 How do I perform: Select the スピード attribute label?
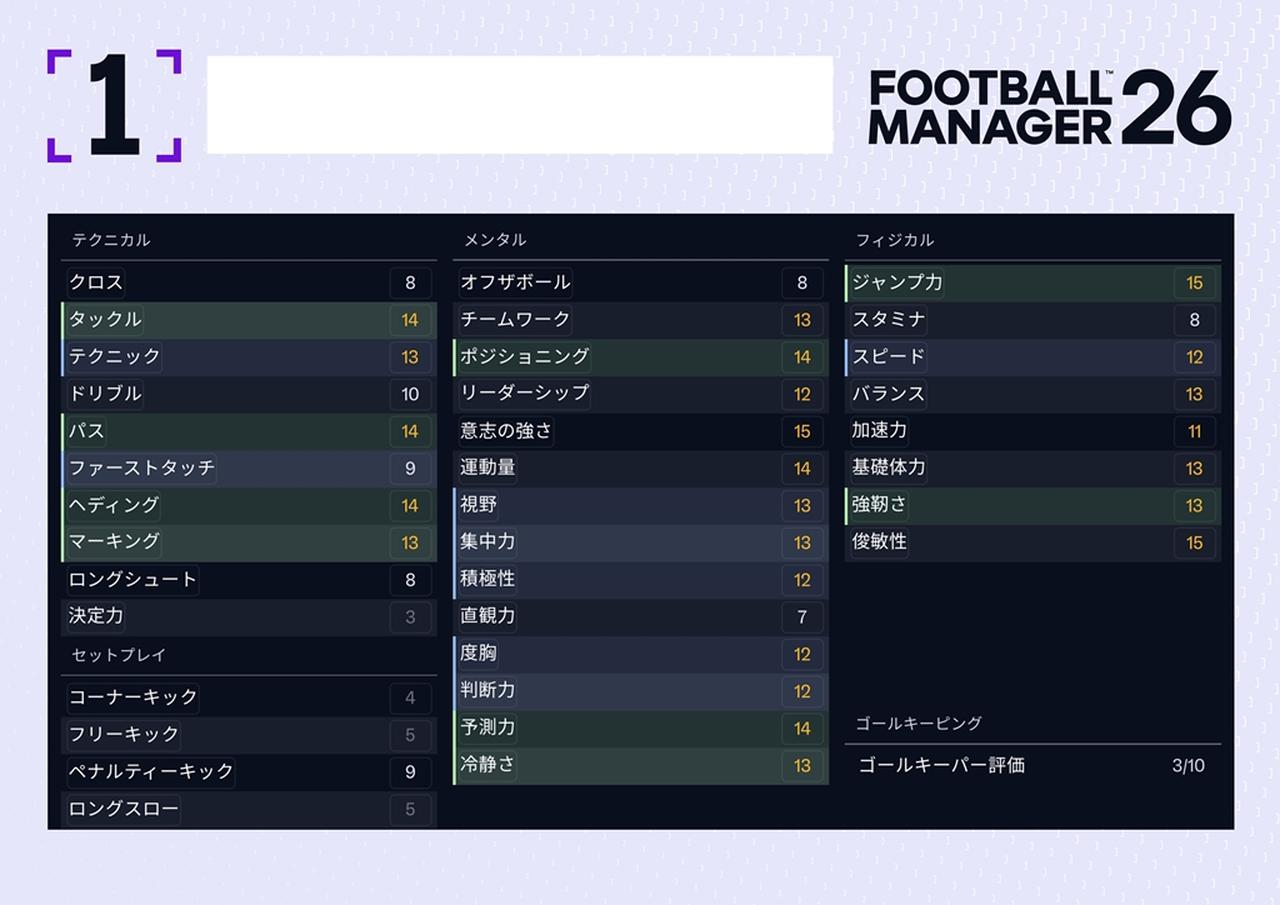(x=888, y=357)
